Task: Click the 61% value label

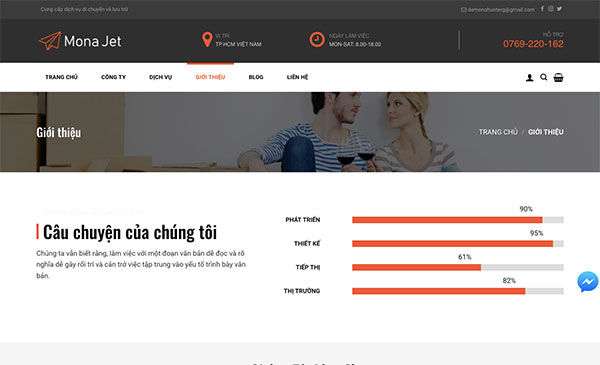Action: [465, 257]
